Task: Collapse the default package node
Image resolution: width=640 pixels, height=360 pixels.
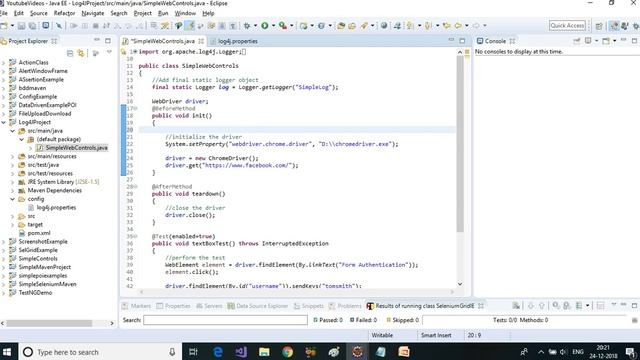Action: click(x=22, y=139)
